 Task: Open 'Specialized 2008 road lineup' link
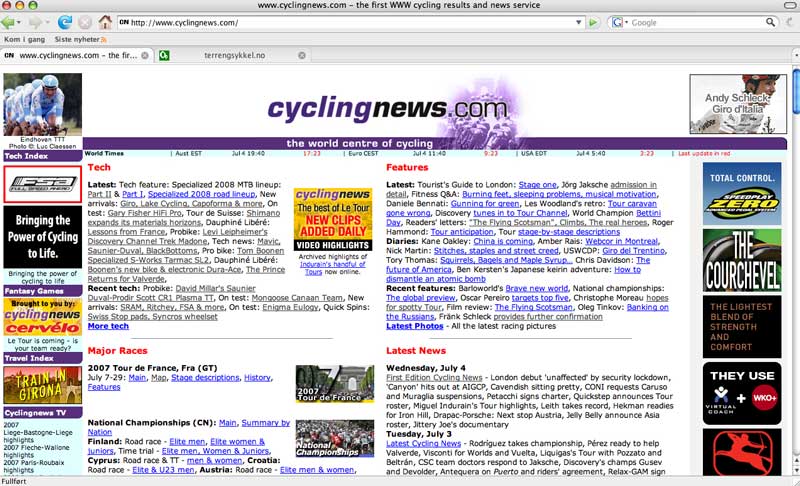(202, 194)
